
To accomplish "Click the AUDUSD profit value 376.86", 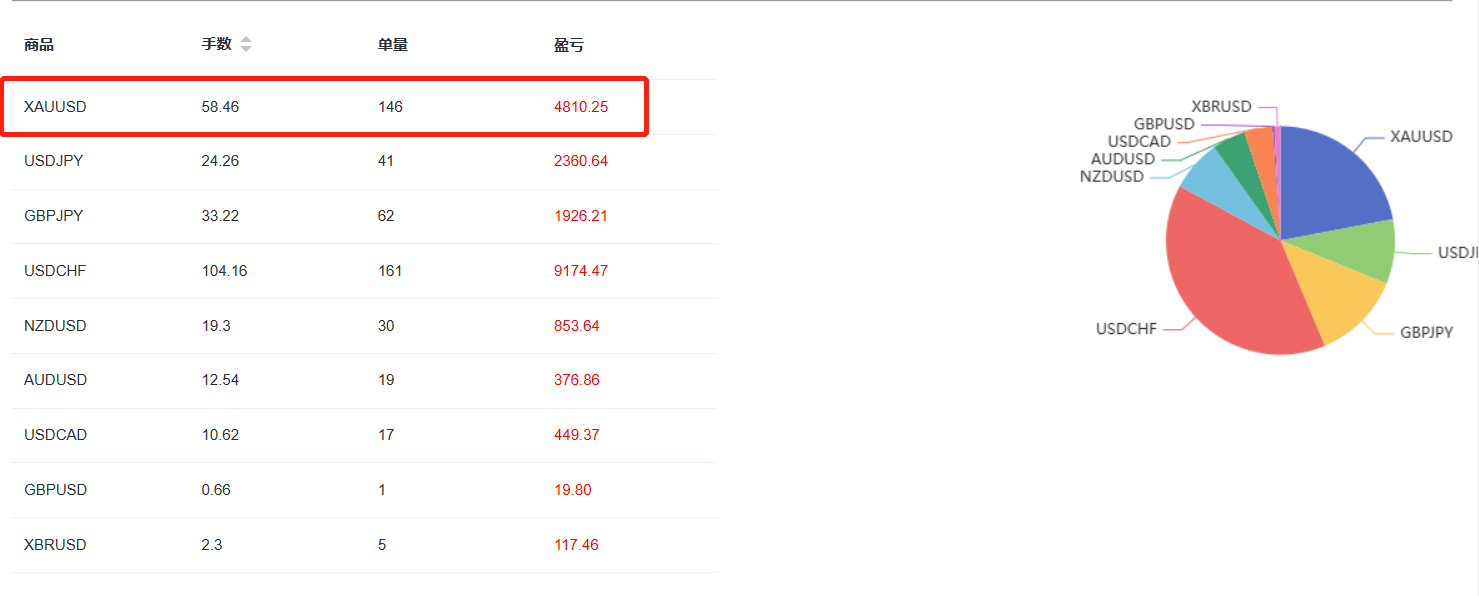I will (577, 380).
